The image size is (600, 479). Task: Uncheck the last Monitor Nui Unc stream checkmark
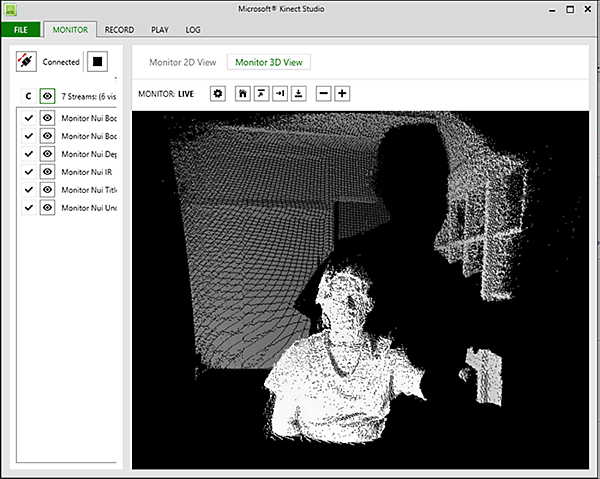[28, 208]
